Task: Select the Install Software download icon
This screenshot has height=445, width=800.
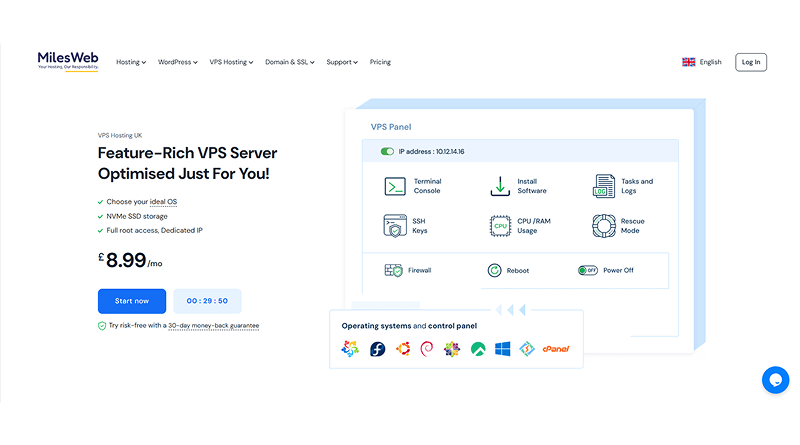Action: coord(500,186)
